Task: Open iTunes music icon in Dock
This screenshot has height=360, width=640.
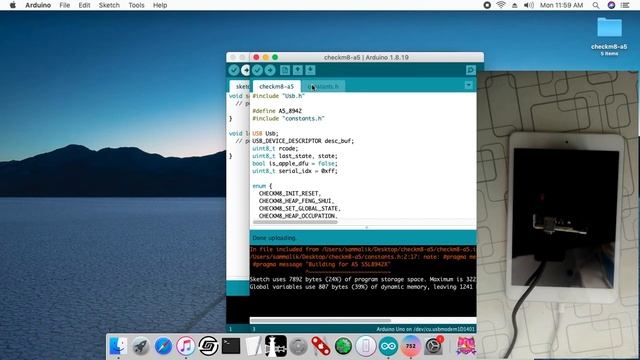Action: pyautogui.click(x=186, y=346)
